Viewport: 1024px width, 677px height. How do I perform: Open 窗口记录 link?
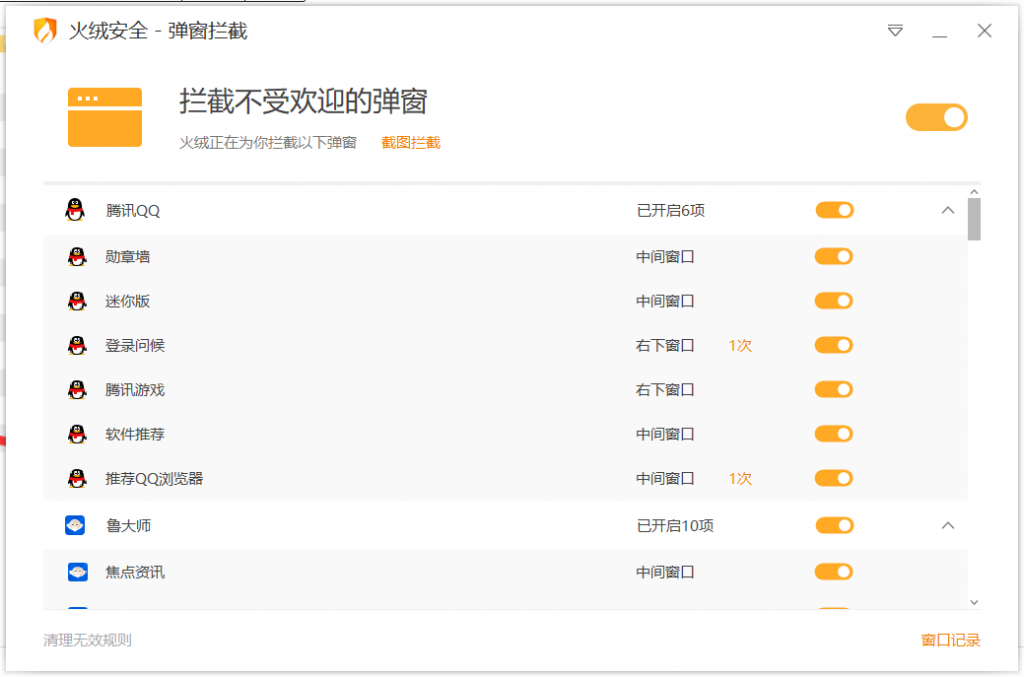point(951,640)
